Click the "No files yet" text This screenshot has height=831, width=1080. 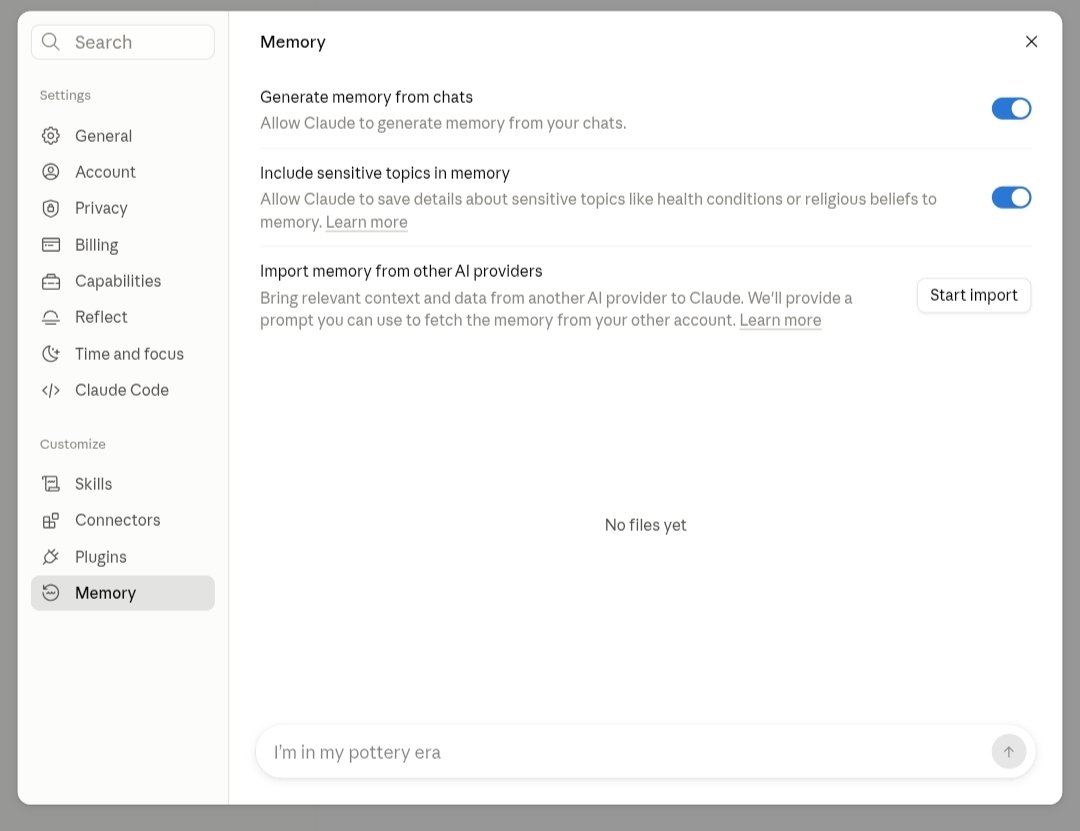[x=645, y=525]
